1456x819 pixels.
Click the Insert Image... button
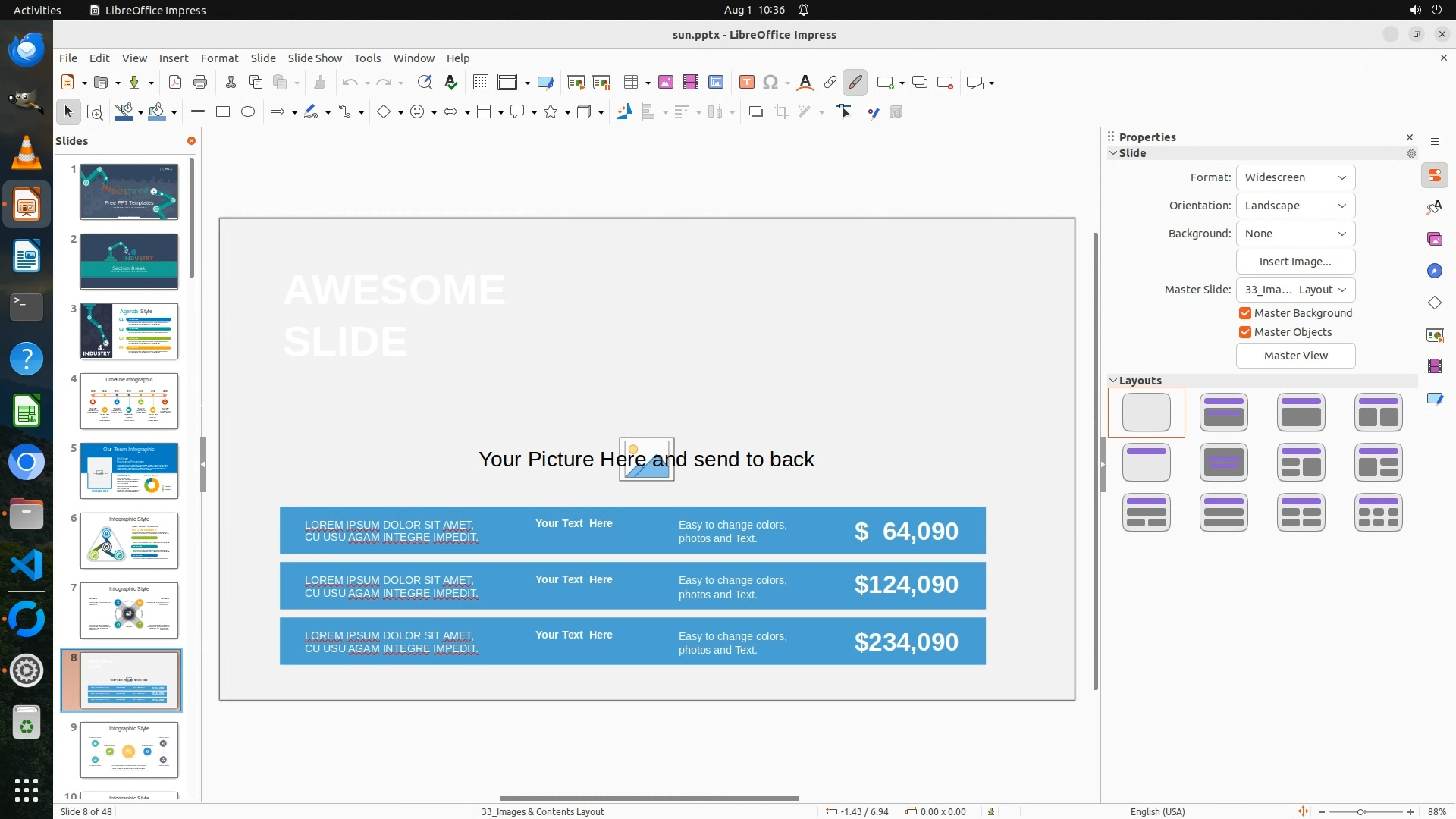coord(1295,262)
